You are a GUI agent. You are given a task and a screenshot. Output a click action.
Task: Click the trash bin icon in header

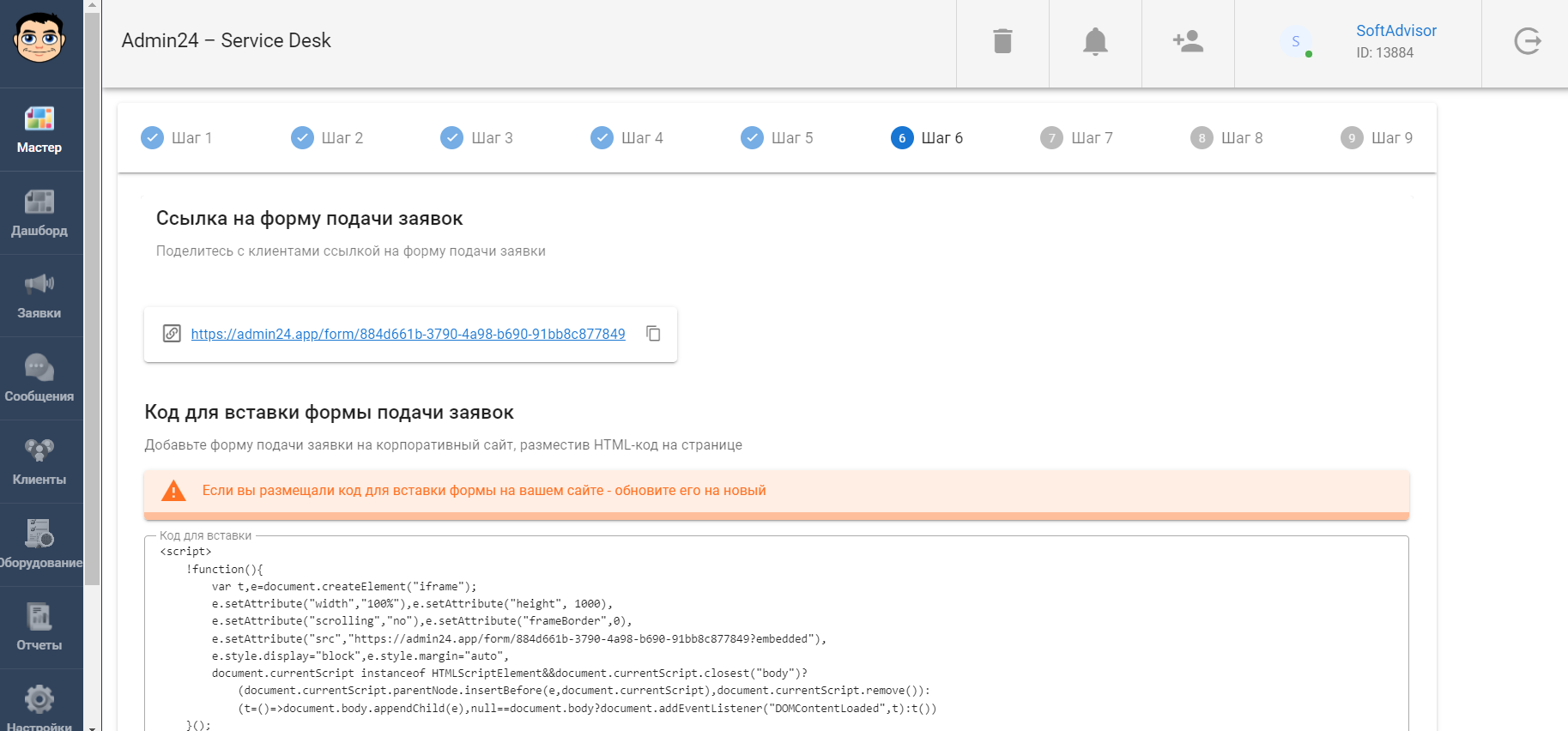click(x=1002, y=41)
